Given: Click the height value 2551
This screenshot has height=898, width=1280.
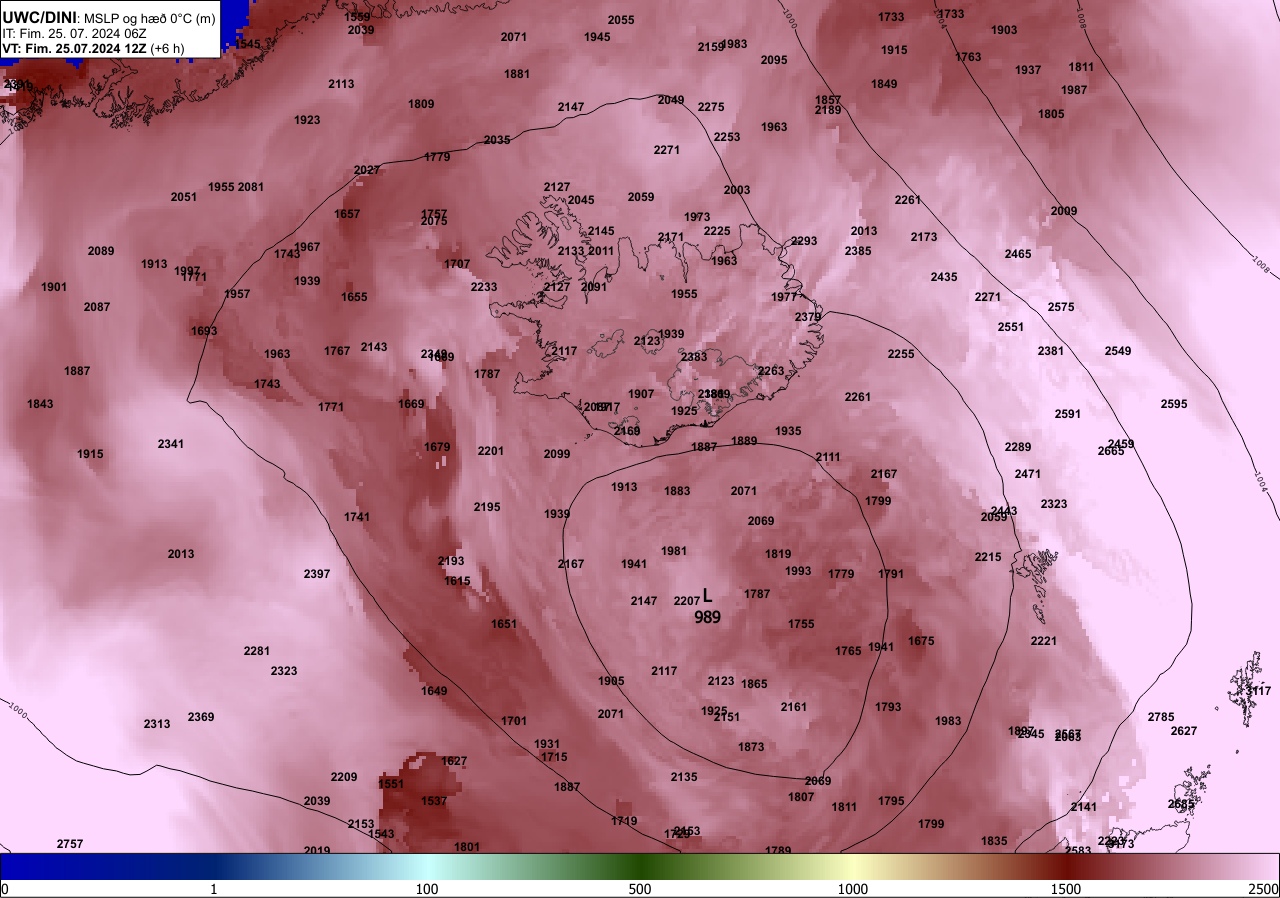Looking at the screenshot, I should pos(1011,327).
